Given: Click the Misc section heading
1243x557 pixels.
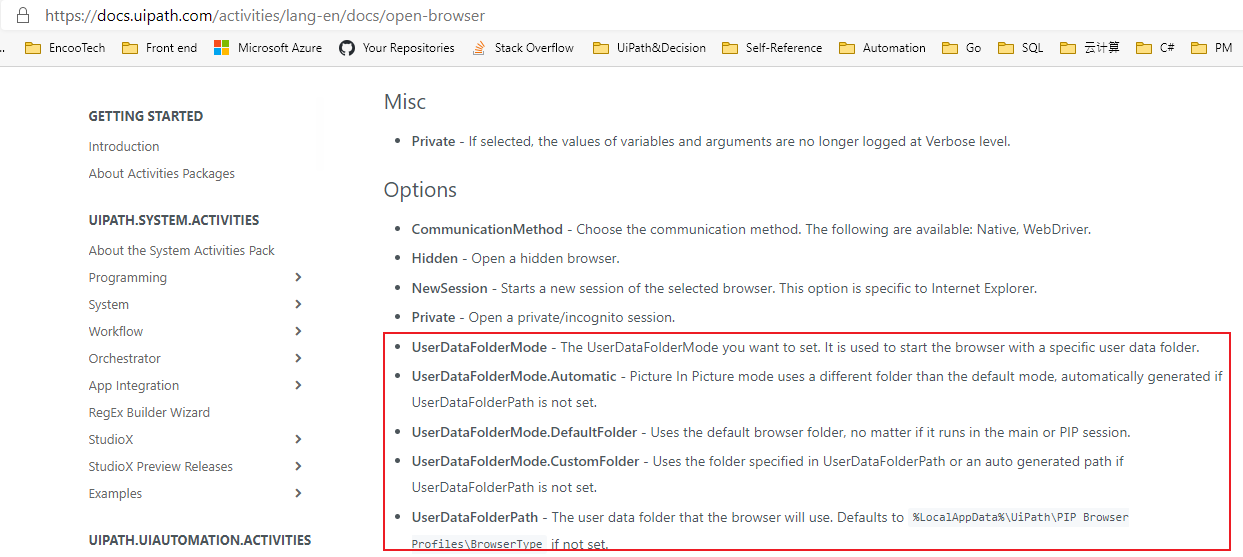Looking at the screenshot, I should click(405, 102).
